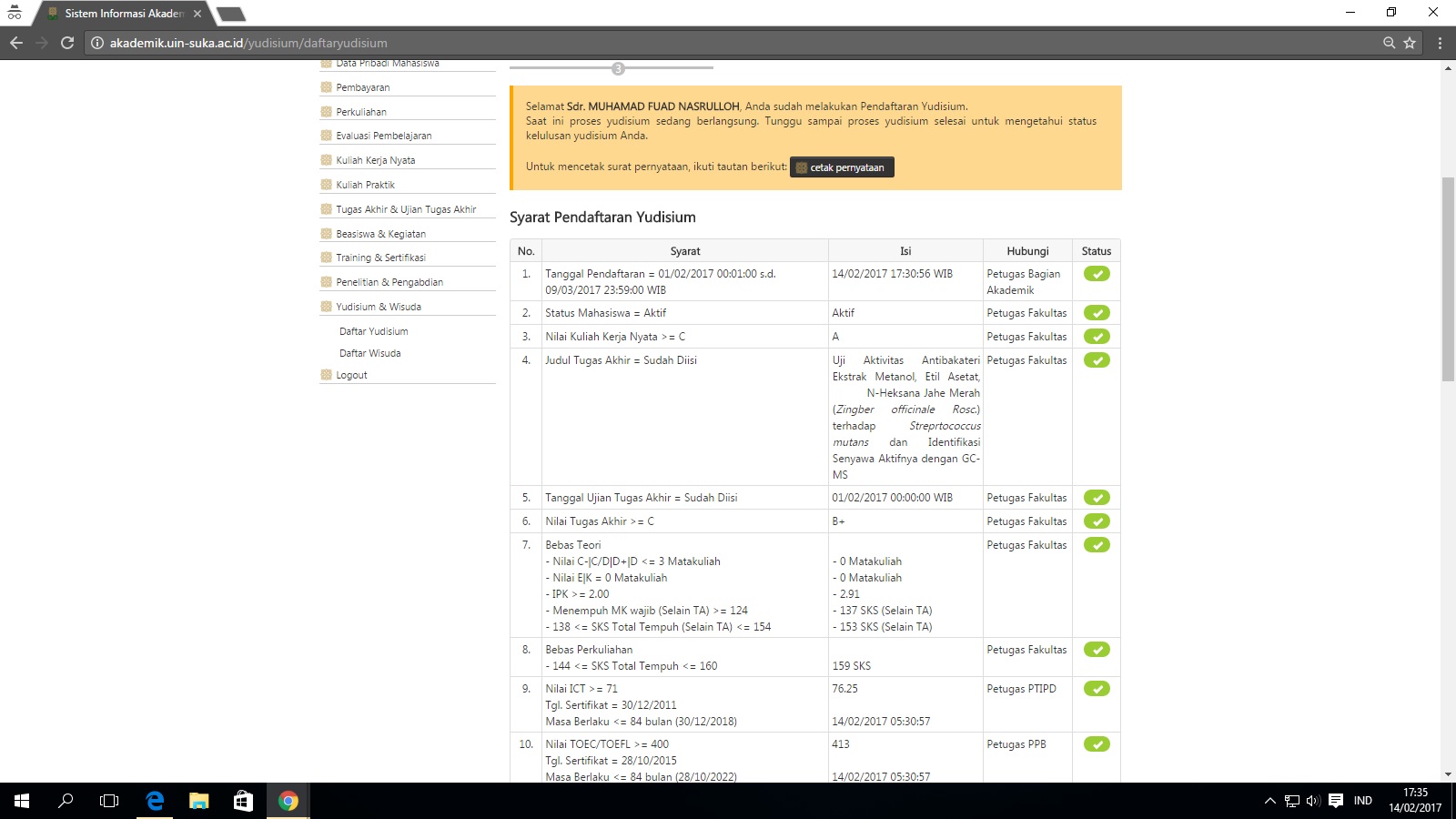Click the browser reload page icon
This screenshot has height=819, width=1456.
tap(67, 43)
